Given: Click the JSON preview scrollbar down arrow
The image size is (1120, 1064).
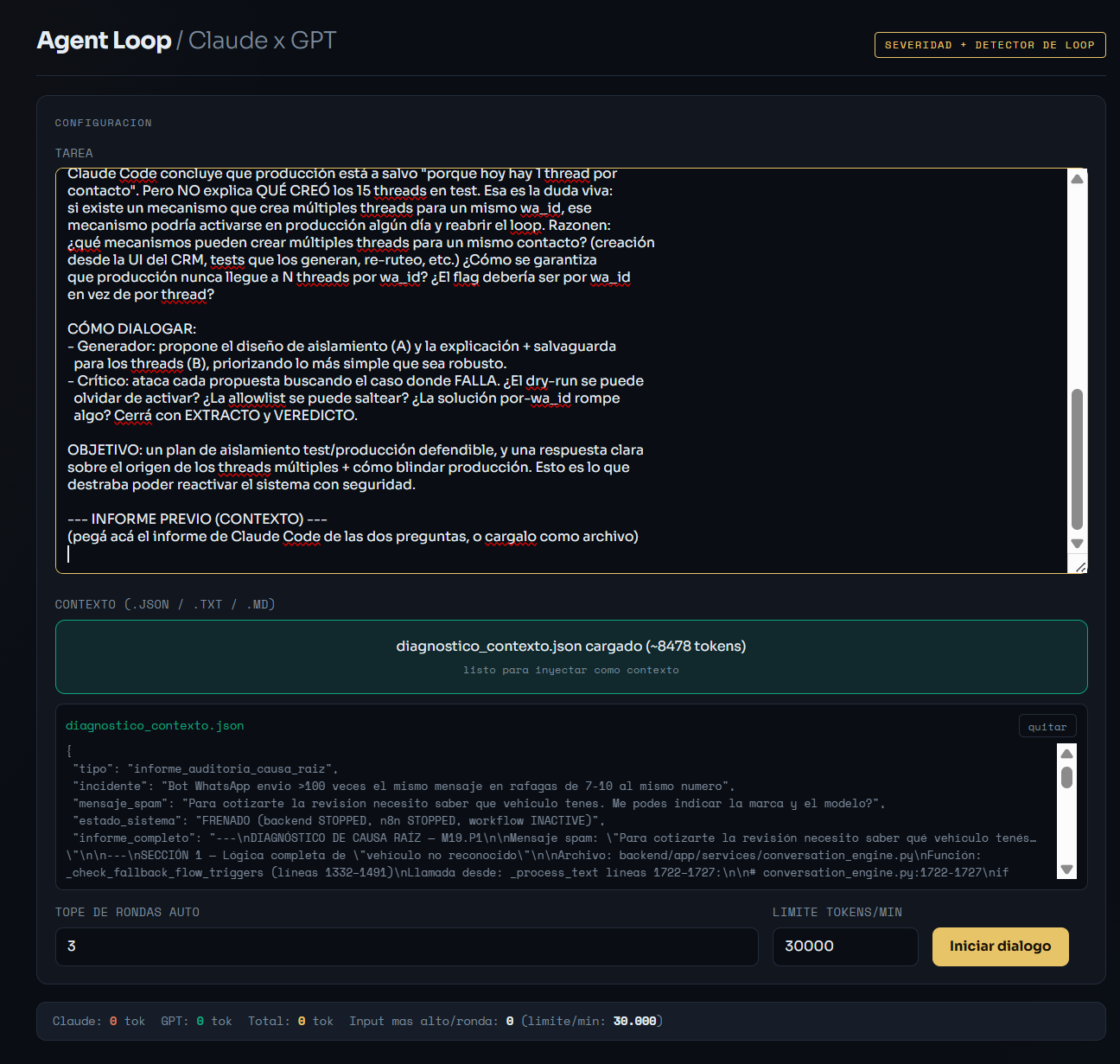Looking at the screenshot, I should (x=1066, y=870).
